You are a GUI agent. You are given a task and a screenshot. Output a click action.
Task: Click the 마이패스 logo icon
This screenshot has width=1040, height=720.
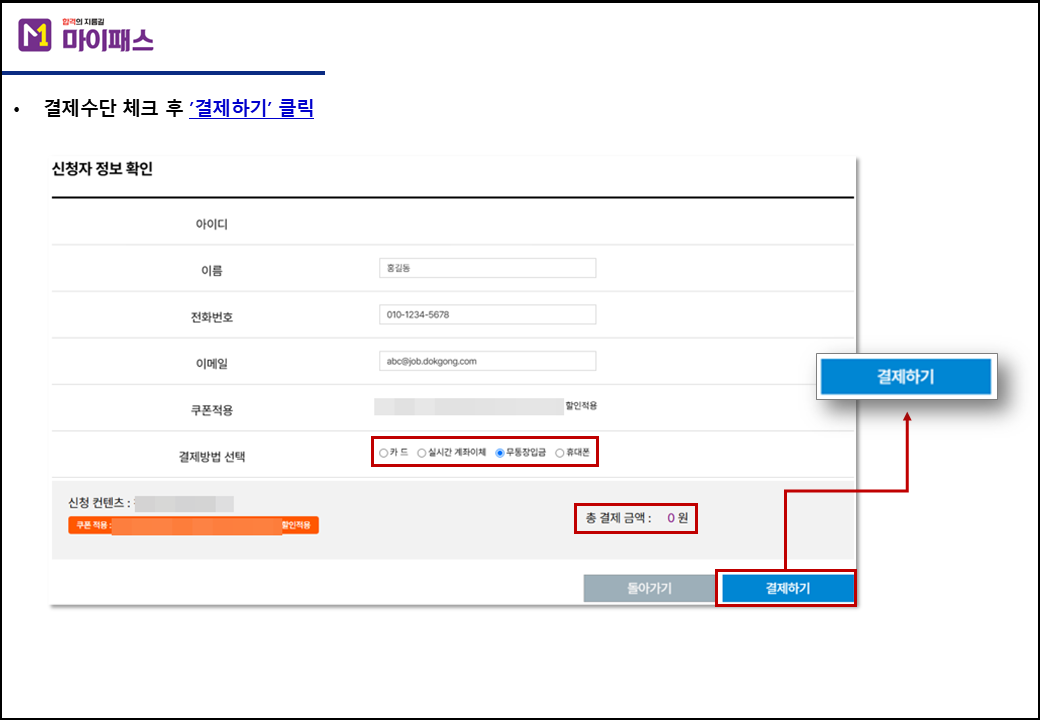click(x=35, y=35)
